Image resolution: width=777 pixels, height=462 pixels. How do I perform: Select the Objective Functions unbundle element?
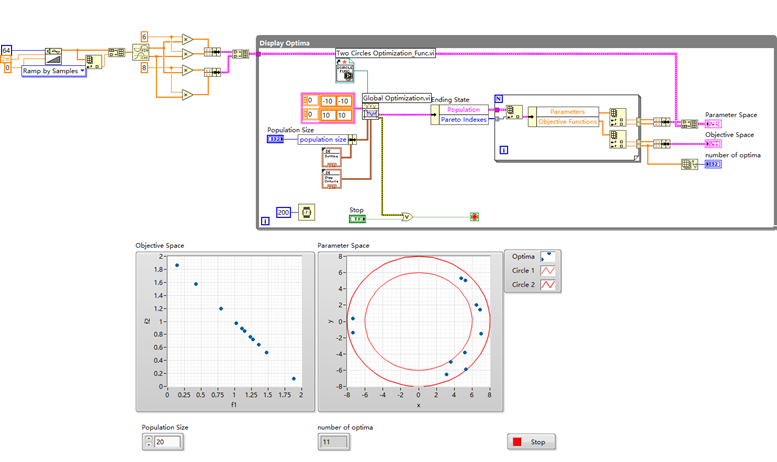click(x=567, y=121)
